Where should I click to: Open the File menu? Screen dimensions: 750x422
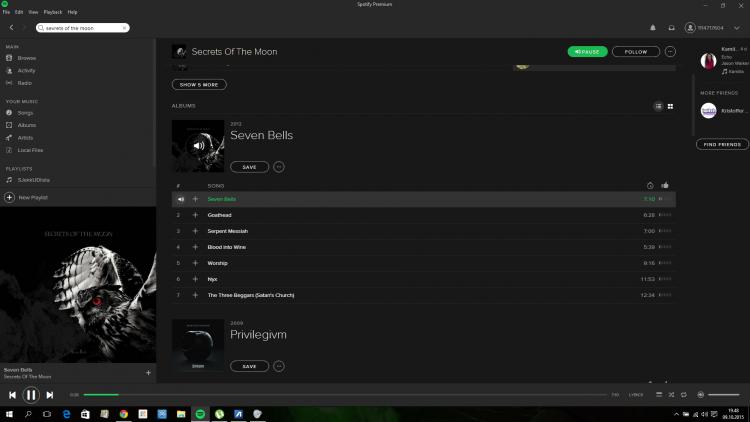click(6, 12)
